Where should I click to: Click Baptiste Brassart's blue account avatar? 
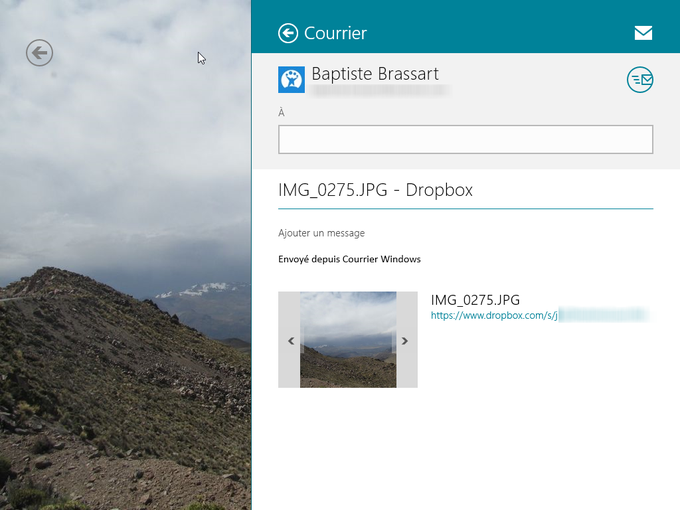pyautogui.click(x=291, y=80)
